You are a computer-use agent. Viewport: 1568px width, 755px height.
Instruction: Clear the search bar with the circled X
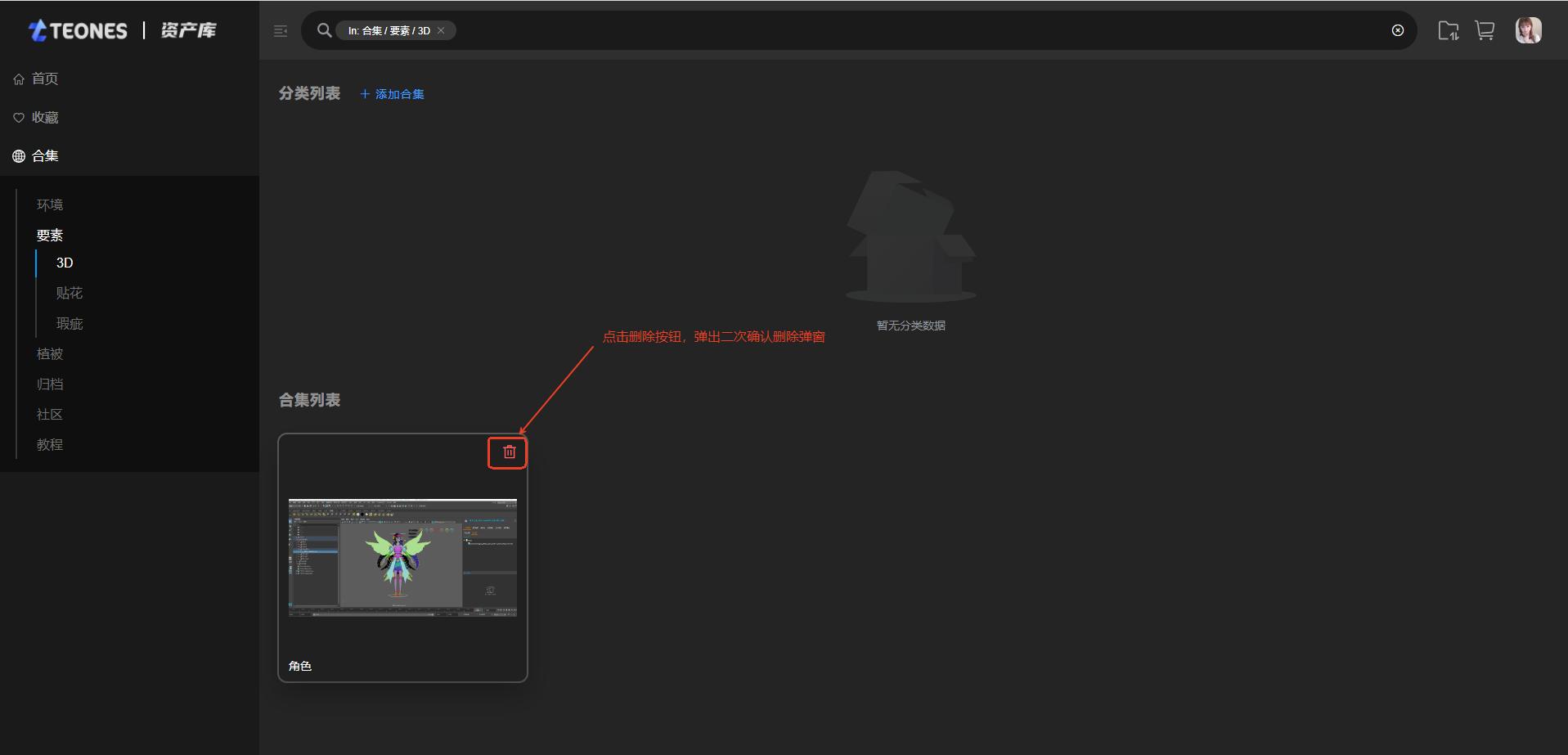pos(1398,30)
